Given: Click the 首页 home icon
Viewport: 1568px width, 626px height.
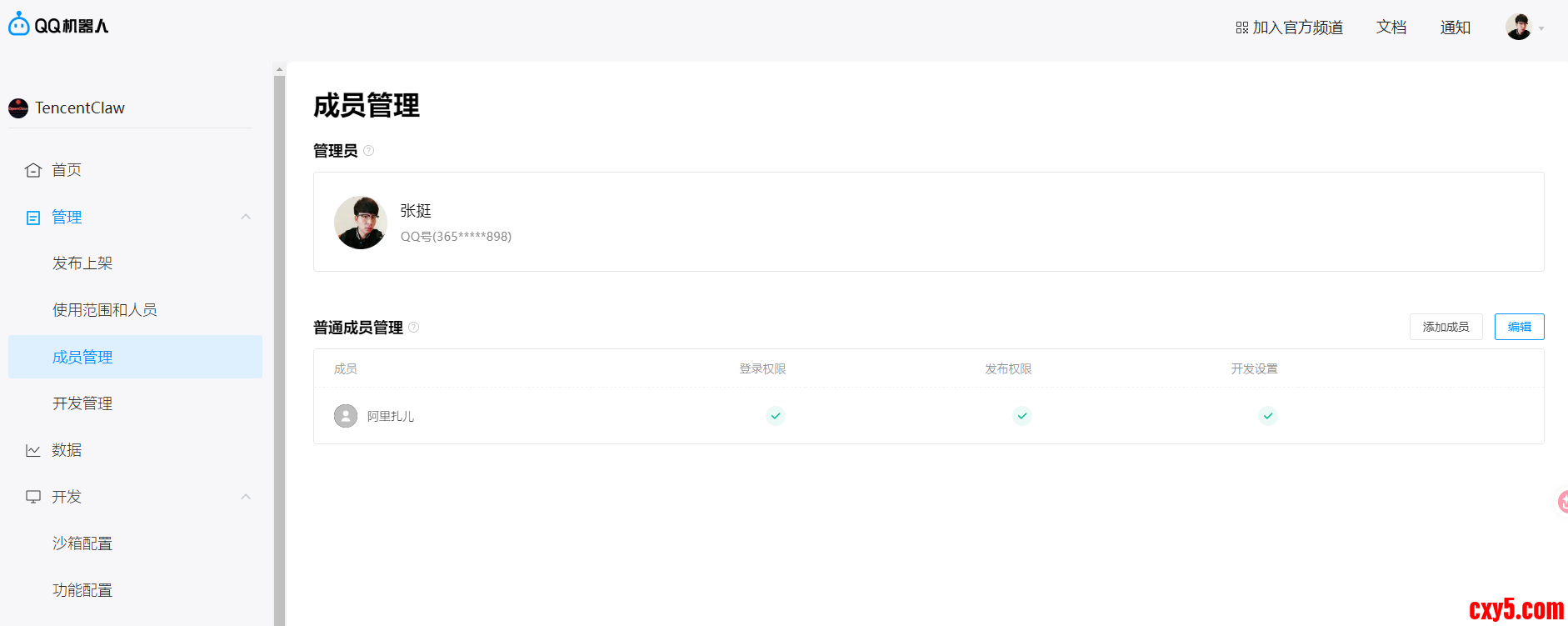Looking at the screenshot, I should point(33,170).
